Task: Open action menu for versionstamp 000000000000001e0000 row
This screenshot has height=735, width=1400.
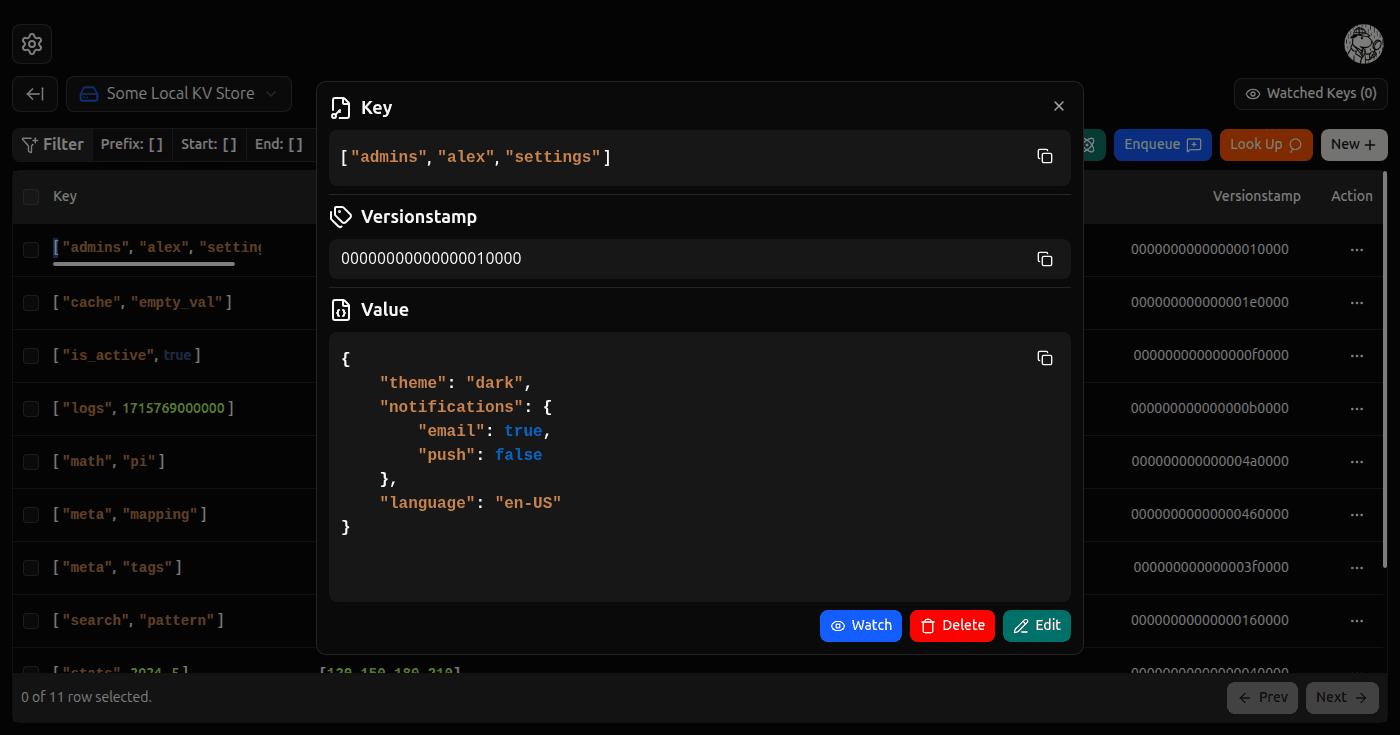Action: click(1357, 303)
